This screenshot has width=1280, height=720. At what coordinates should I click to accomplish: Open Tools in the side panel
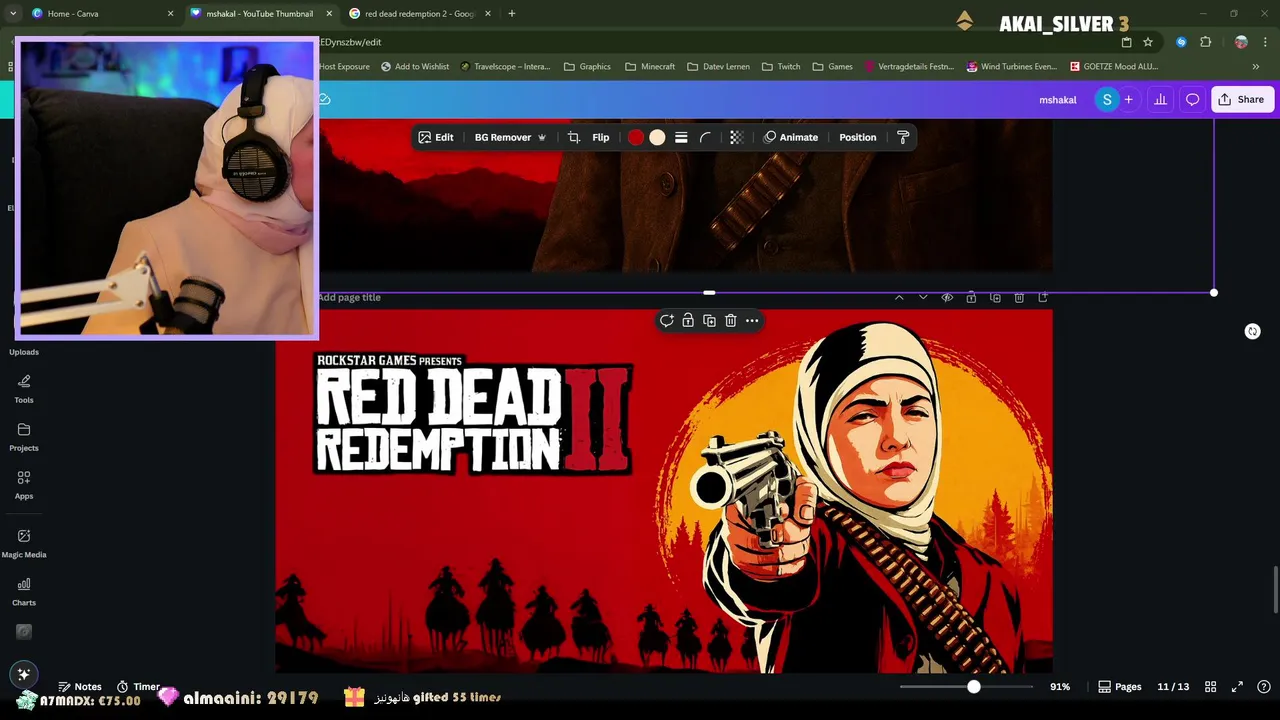[24, 389]
